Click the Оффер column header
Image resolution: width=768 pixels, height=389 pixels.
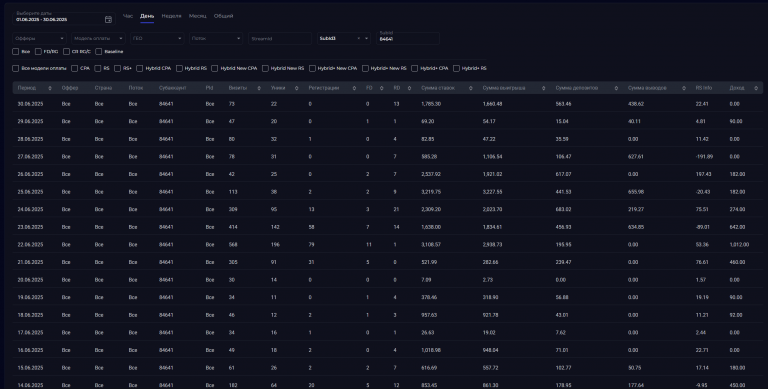pos(70,88)
